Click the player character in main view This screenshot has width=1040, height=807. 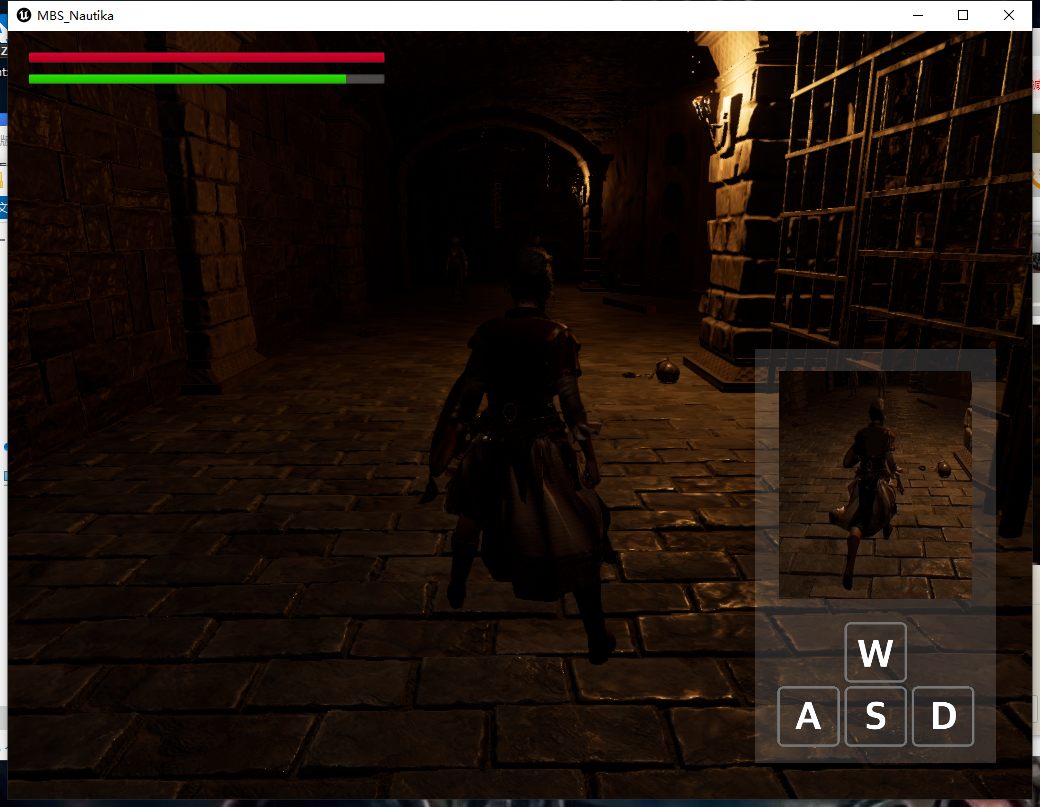click(x=525, y=450)
